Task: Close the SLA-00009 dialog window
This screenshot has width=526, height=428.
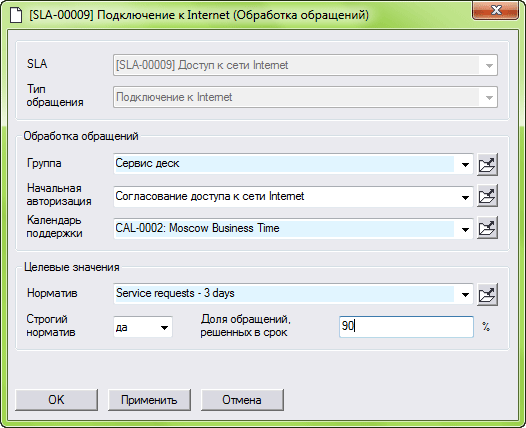Action: (495, 10)
